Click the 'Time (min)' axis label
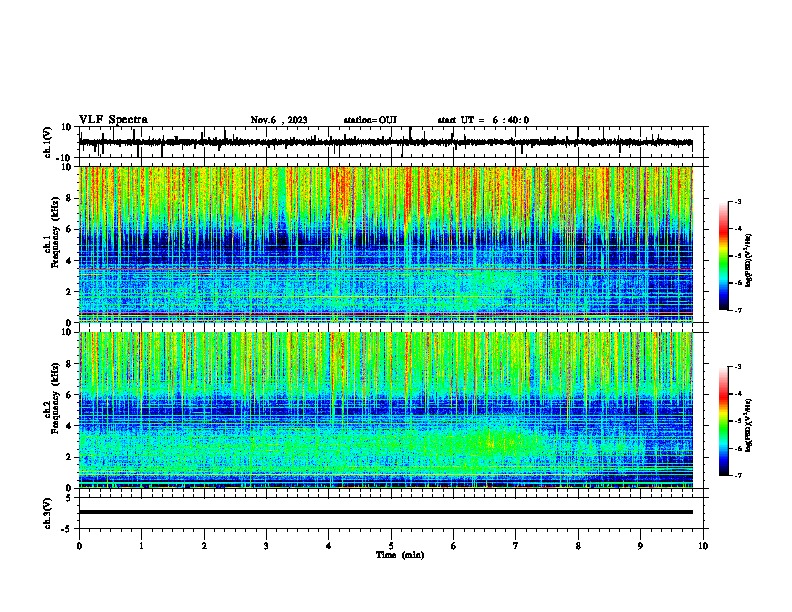 [400, 555]
